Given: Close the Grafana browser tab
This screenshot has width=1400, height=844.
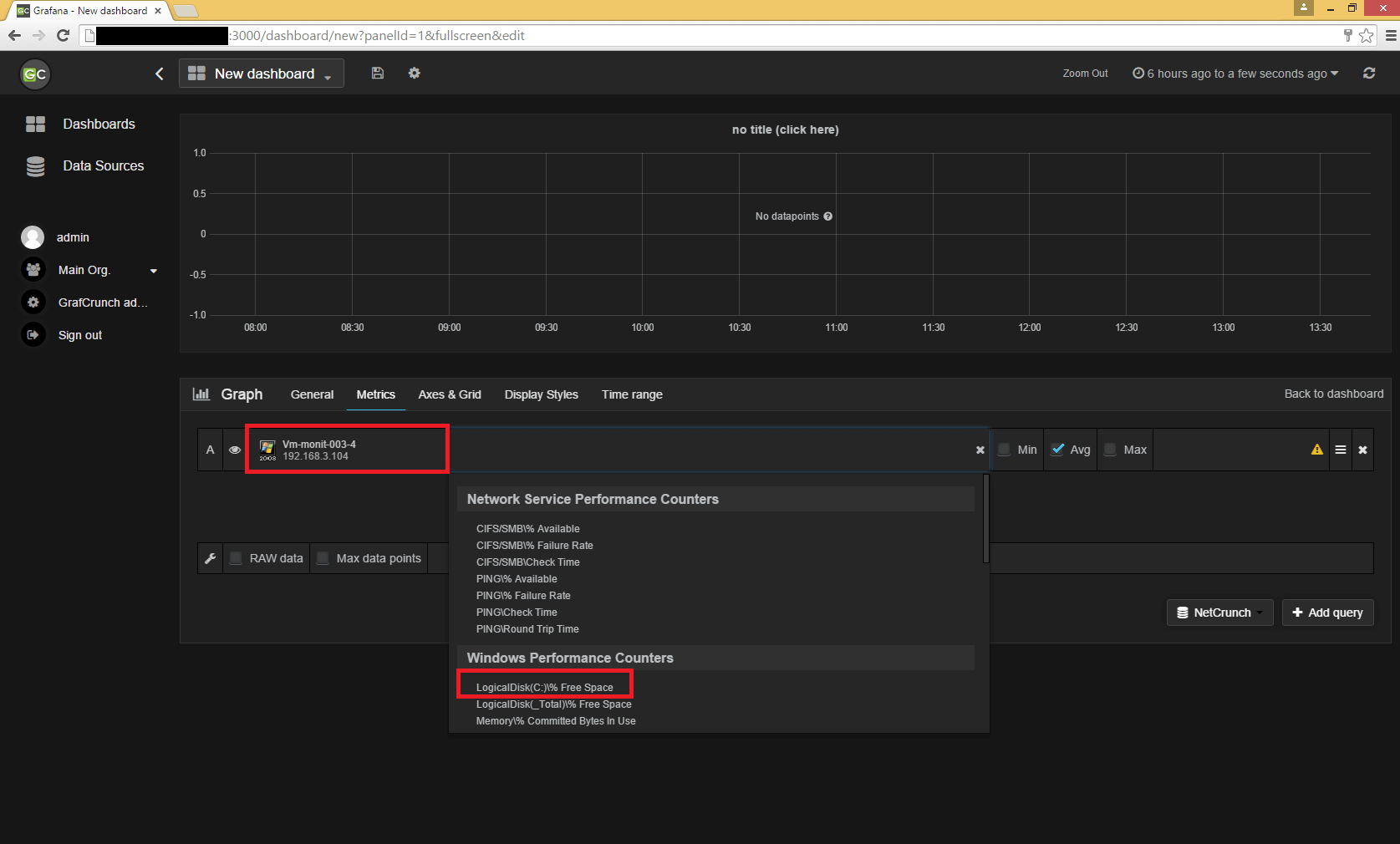Looking at the screenshot, I should click(158, 11).
